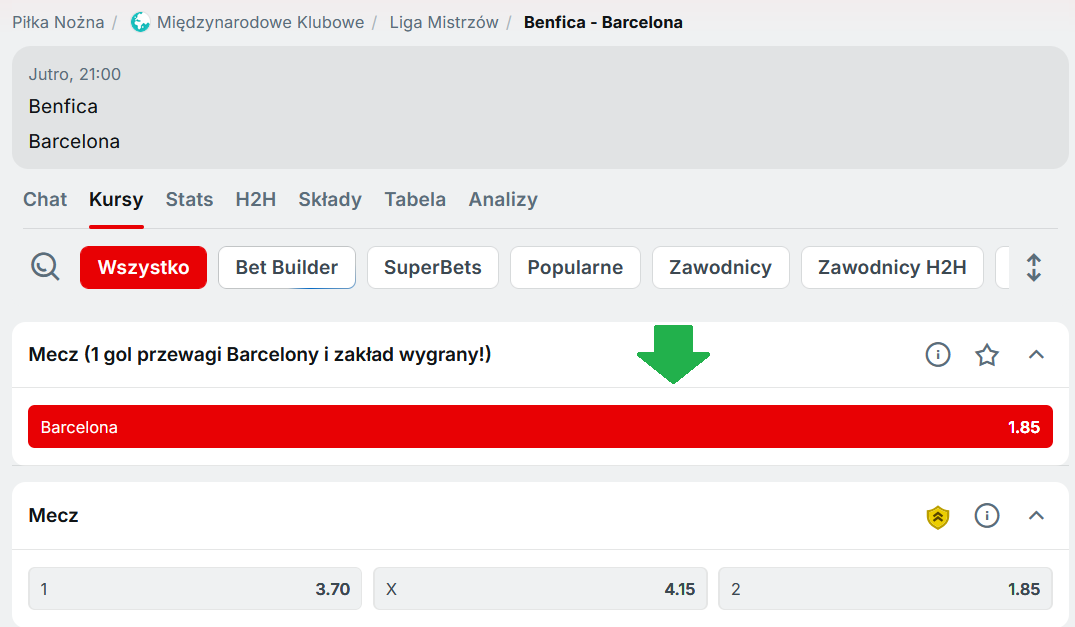
Task: Pick home win odds 3.70
Action: (195, 589)
